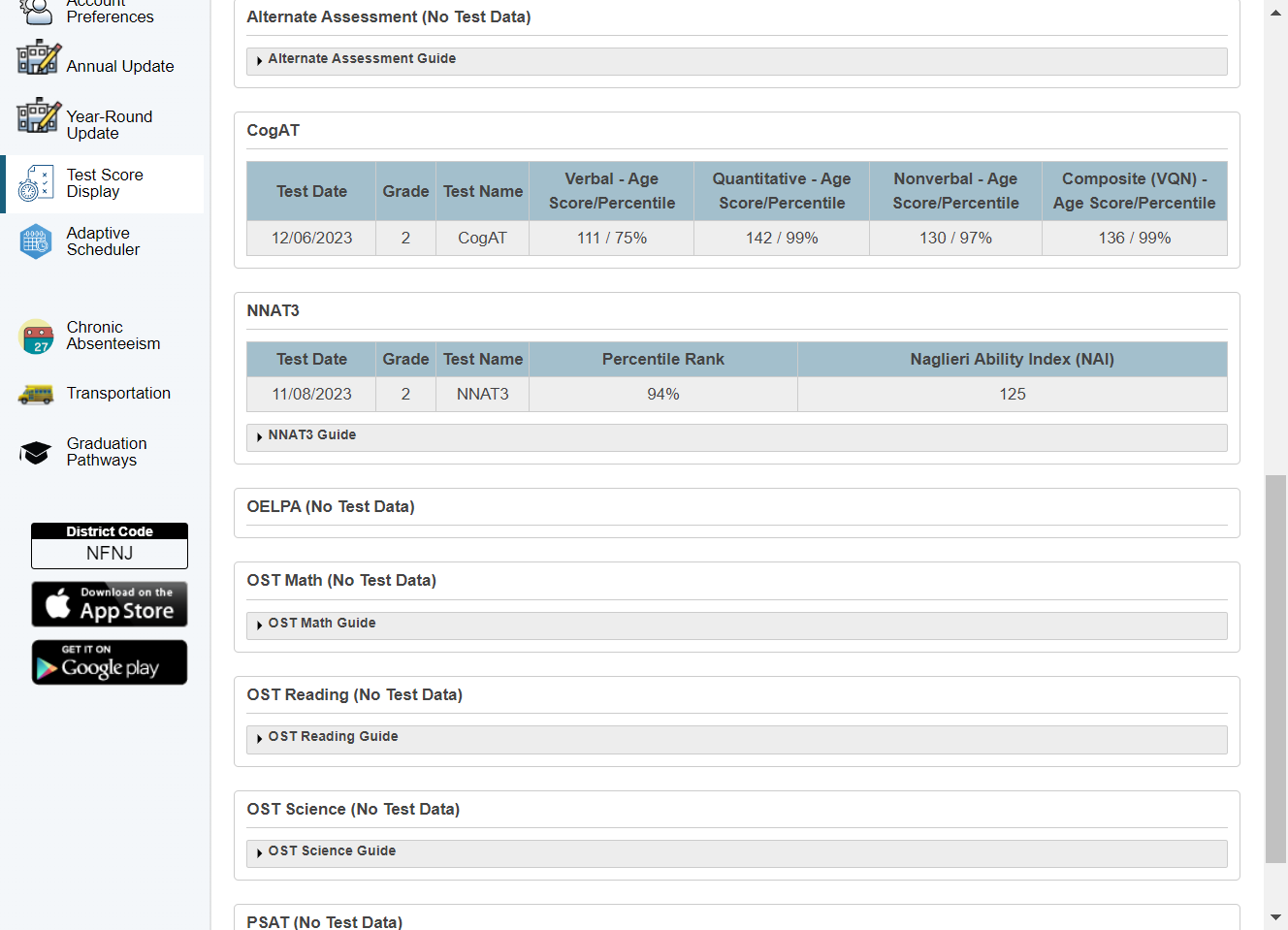Expand the OST Science Guide
The image size is (1288, 930).
pyautogui.click(x=737, y=853)
